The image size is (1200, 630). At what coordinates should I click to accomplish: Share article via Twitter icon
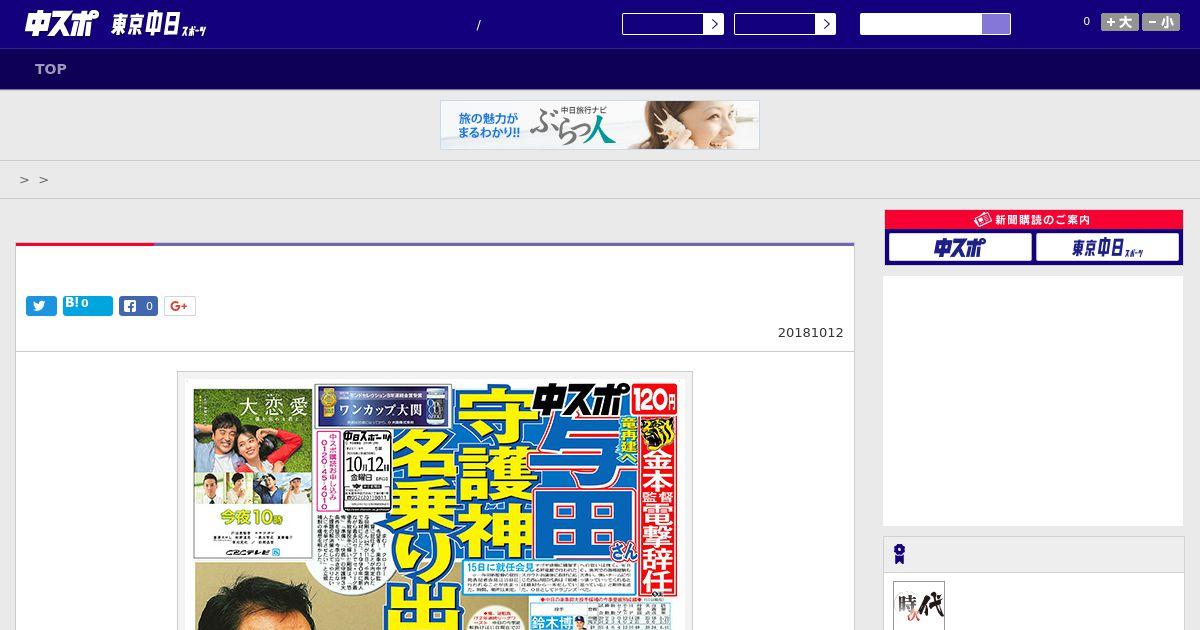pyautogui.click(x=41, y=306)
